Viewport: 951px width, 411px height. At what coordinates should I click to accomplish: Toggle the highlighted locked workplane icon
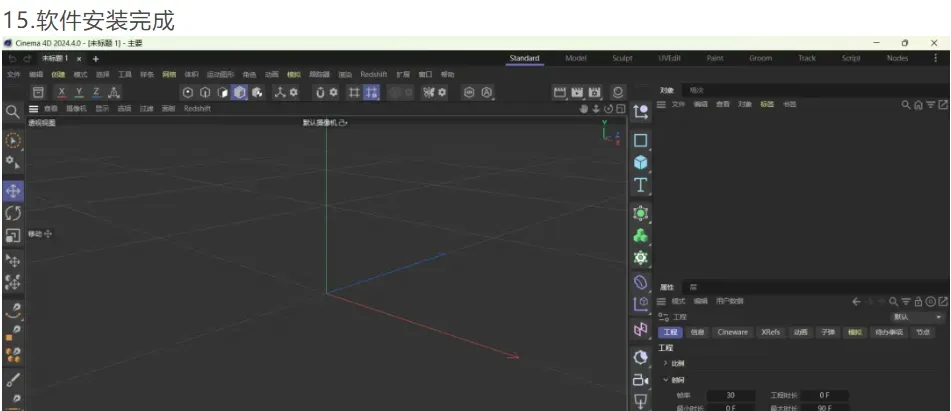[x=371, y=92]
